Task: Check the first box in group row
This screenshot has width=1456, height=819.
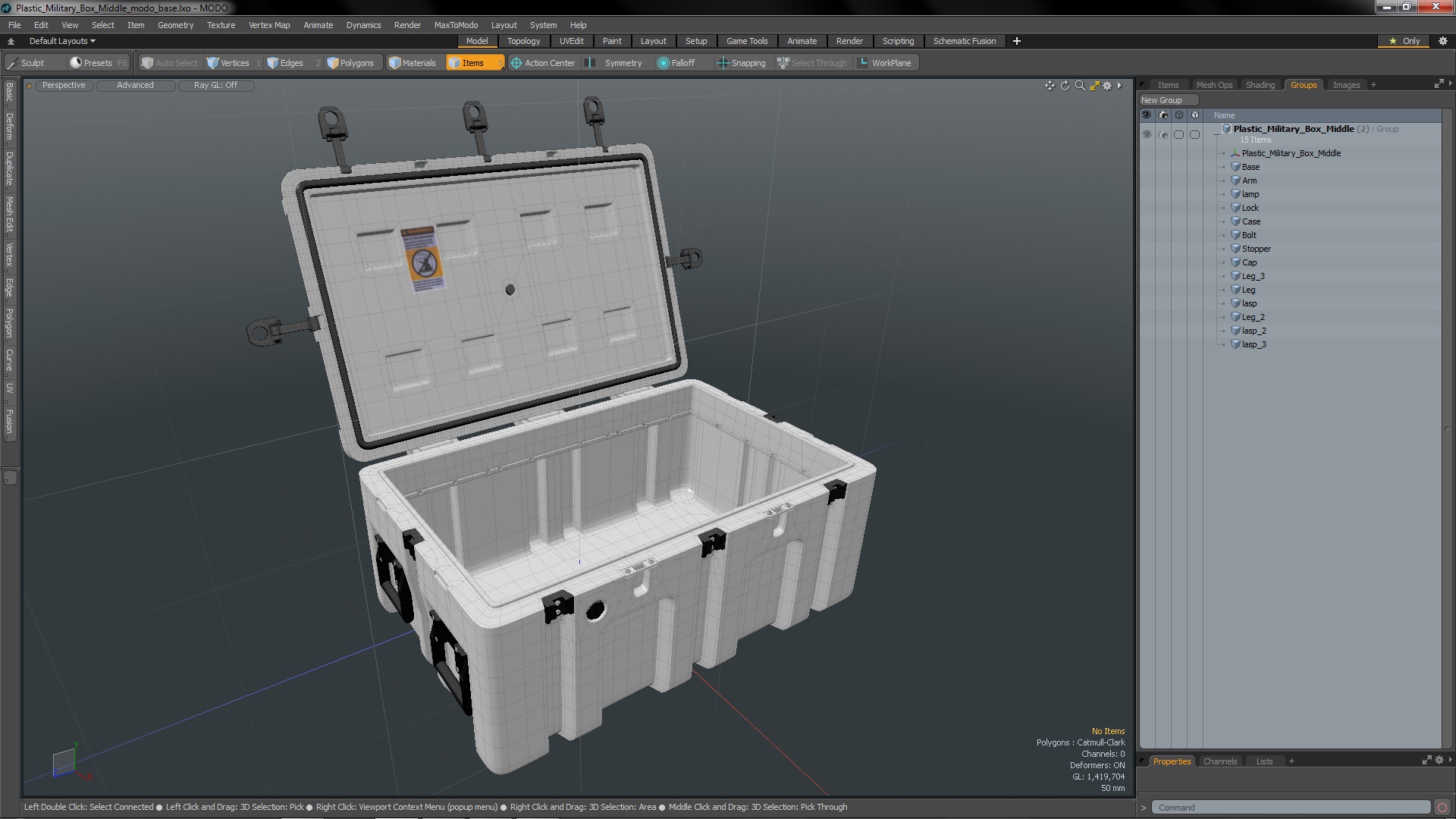Action: click(1178, 134)
